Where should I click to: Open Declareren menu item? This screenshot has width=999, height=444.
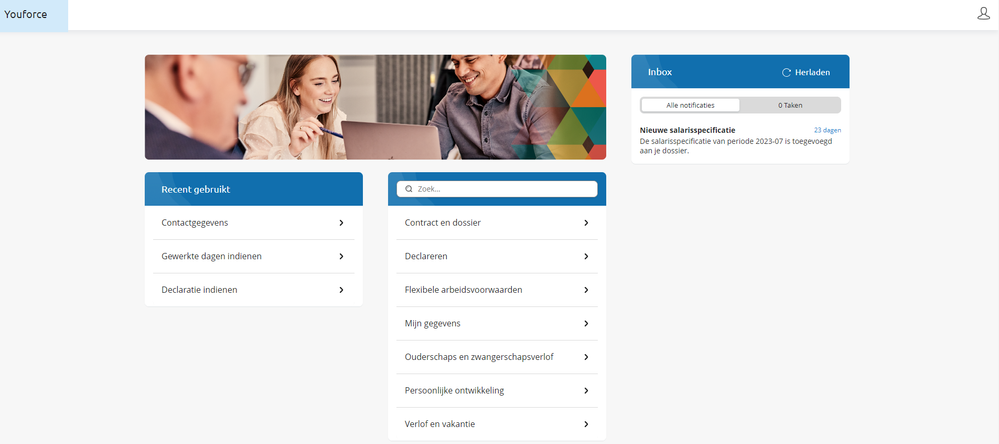point(497,256)
